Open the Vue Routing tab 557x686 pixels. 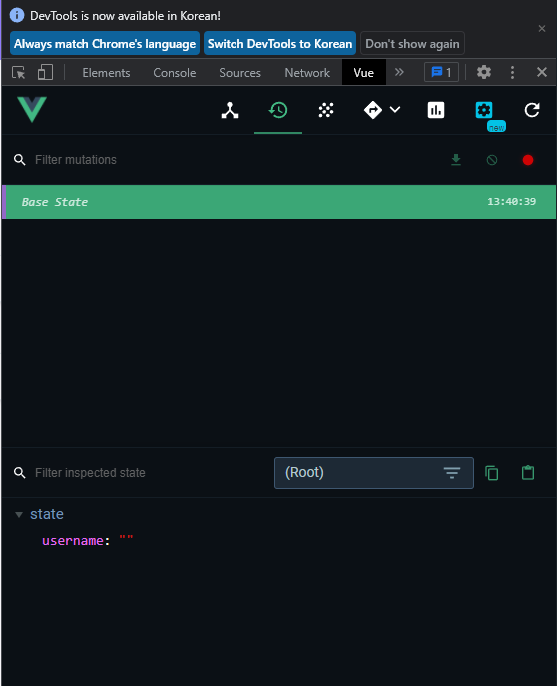click(373, 110)
